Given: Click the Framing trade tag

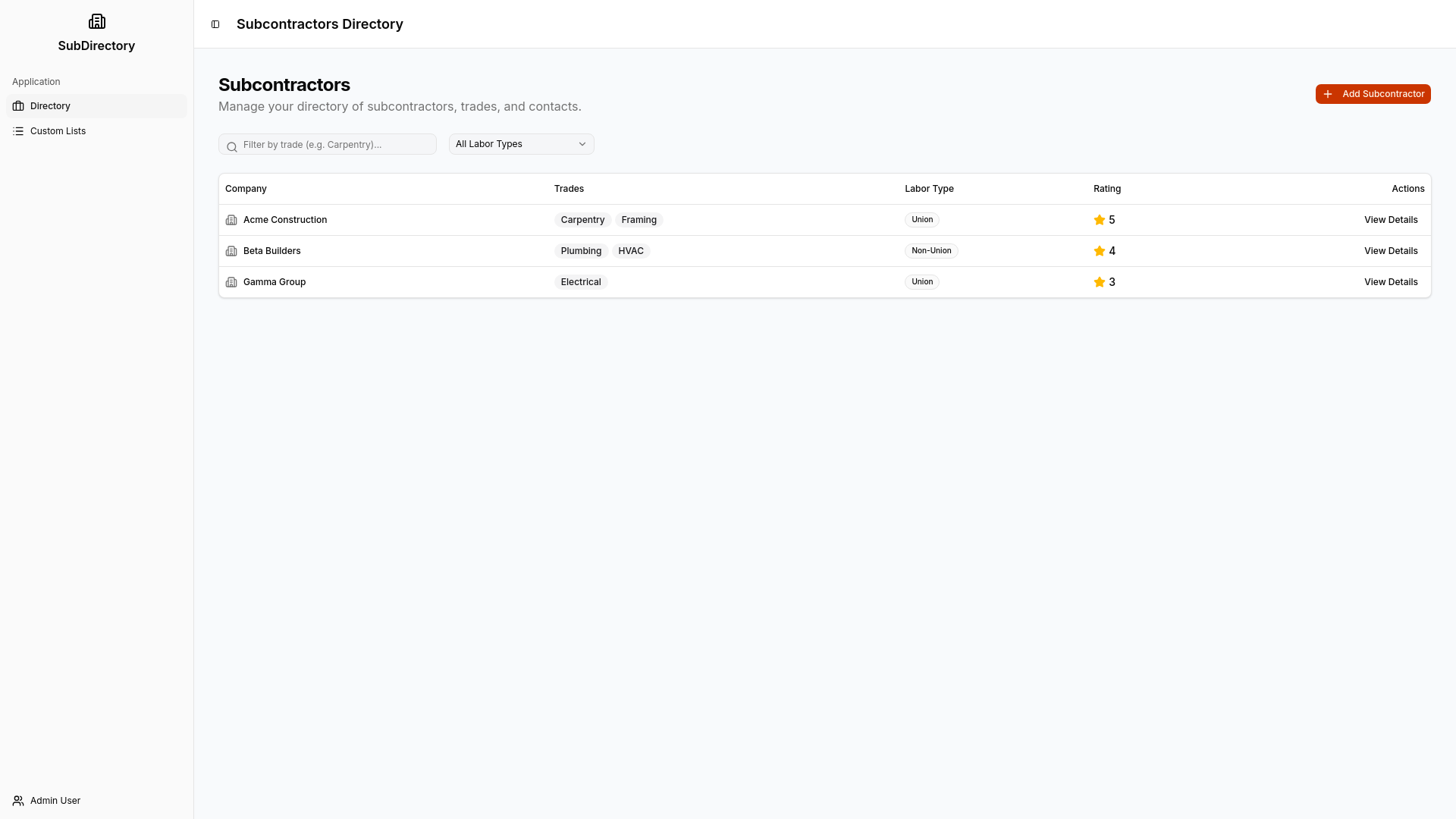Looking at the screenshot, I should 639,220.
